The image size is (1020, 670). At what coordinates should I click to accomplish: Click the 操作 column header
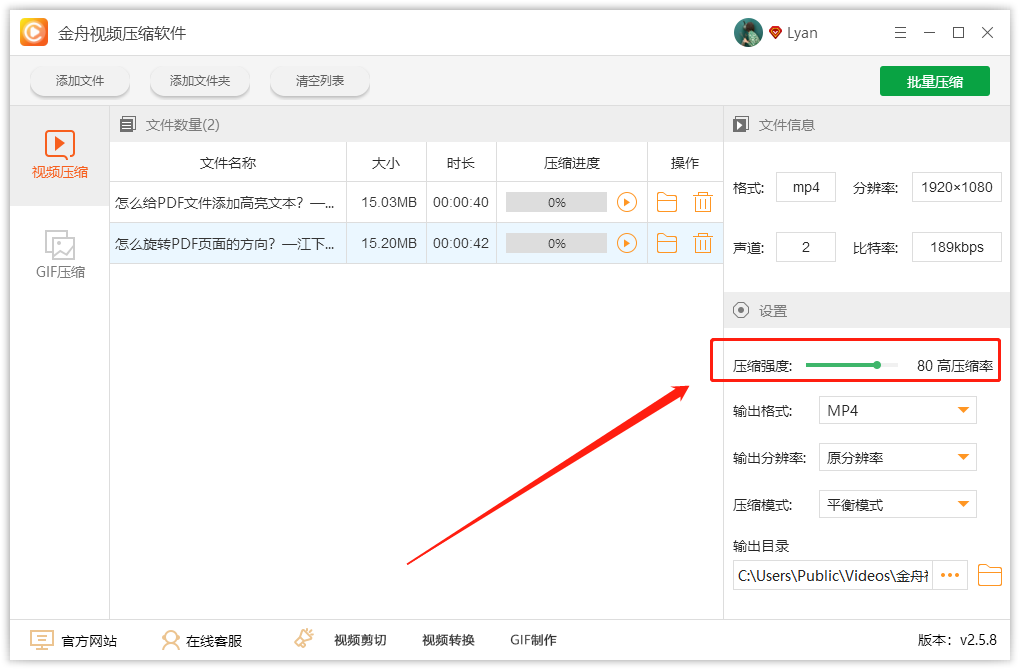click(685, 163)
